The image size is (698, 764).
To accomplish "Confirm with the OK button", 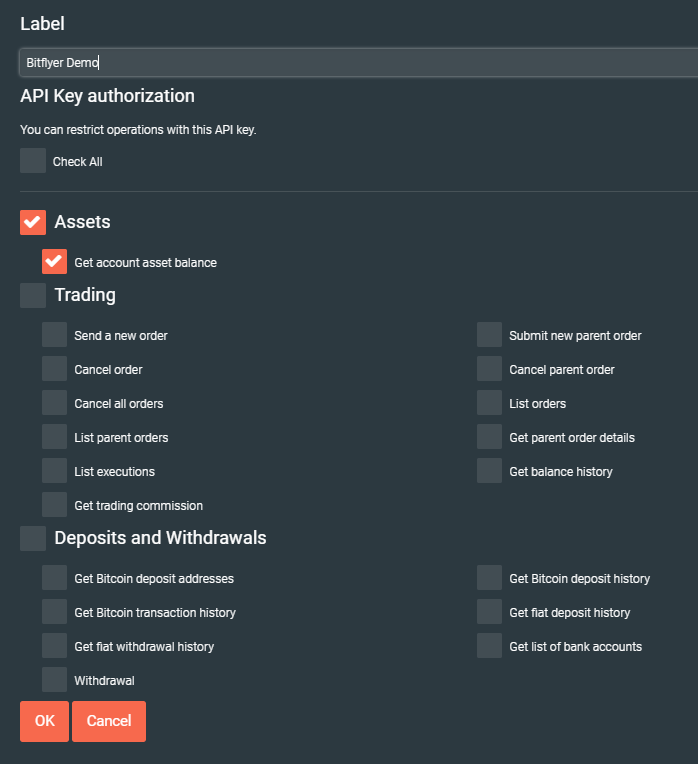I will coord(44,721).
